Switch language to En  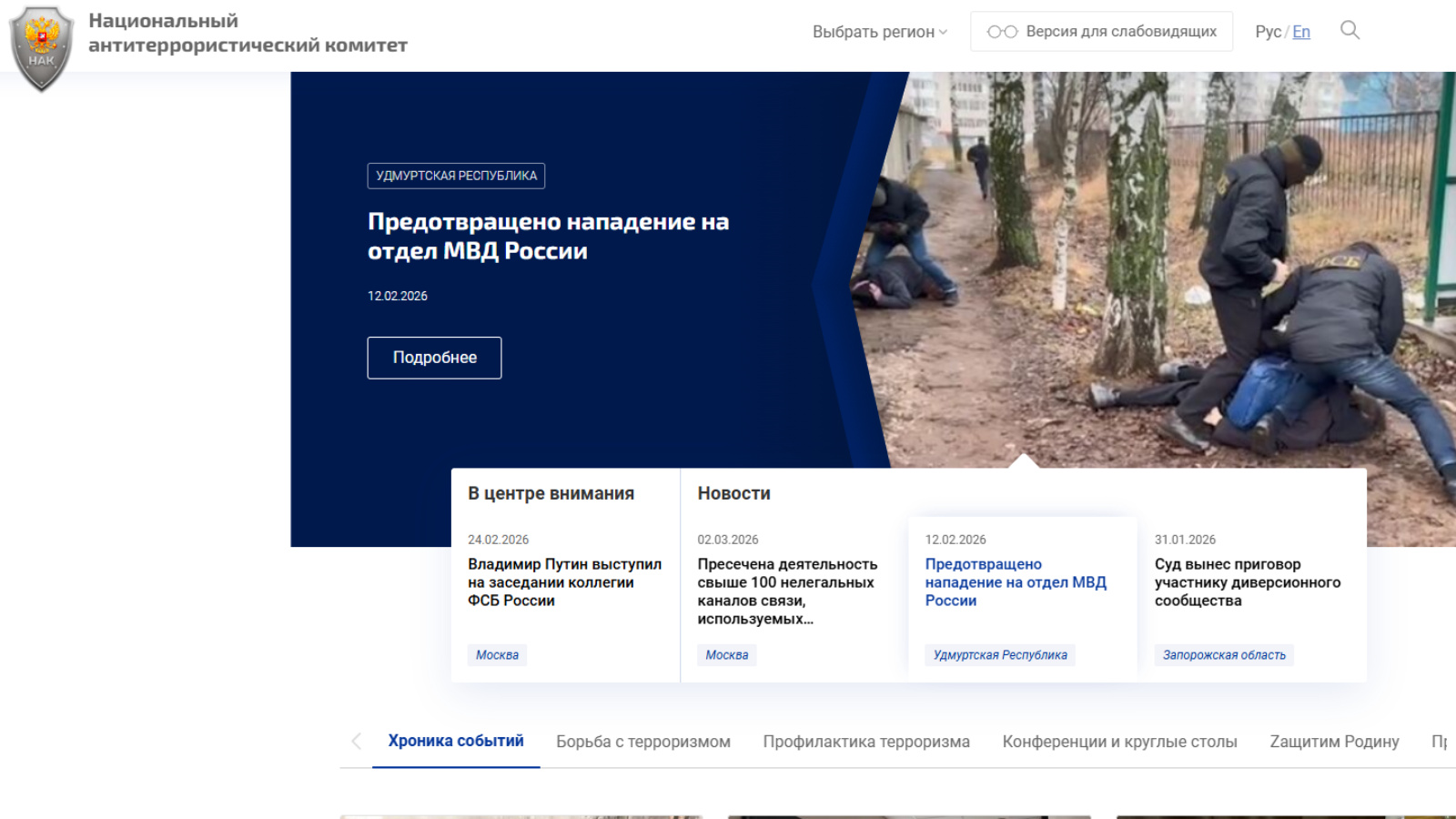point(1301,32)
